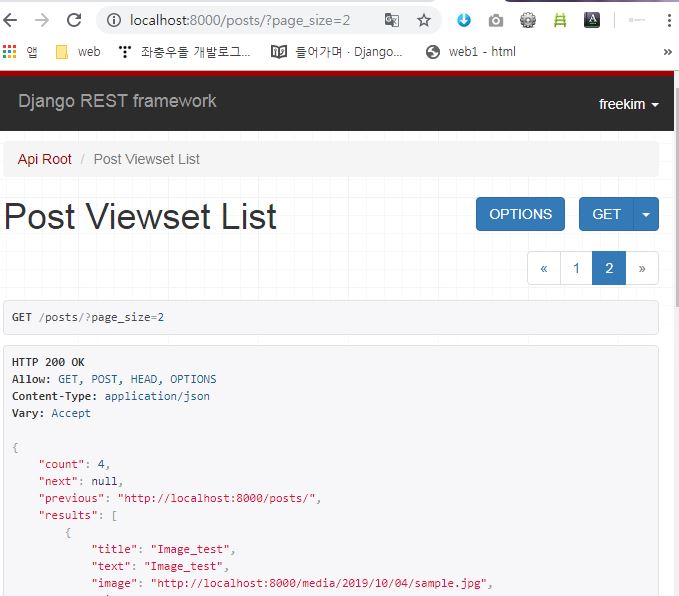Screen dimensions: 679x596
Task: Go to page 1 in pagination
Action: click(x=576, y=268)
